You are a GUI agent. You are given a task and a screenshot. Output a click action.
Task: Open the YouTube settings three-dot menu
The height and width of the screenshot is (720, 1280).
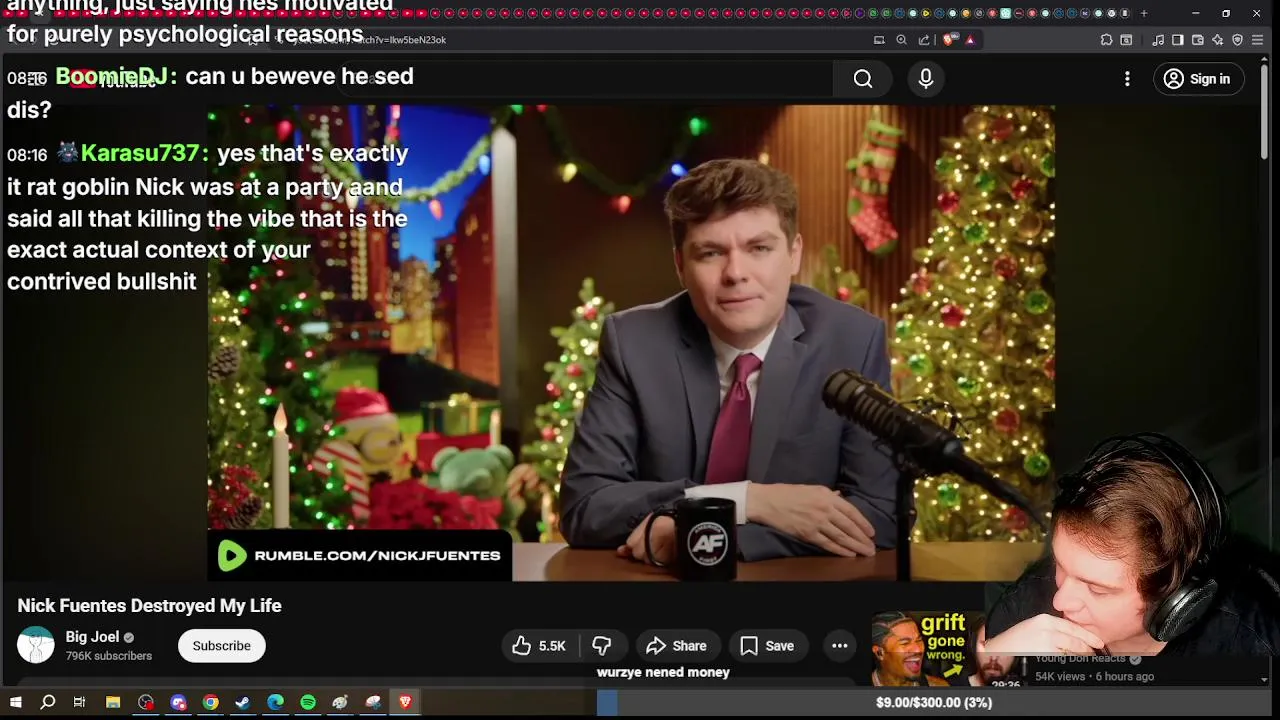1127,79
